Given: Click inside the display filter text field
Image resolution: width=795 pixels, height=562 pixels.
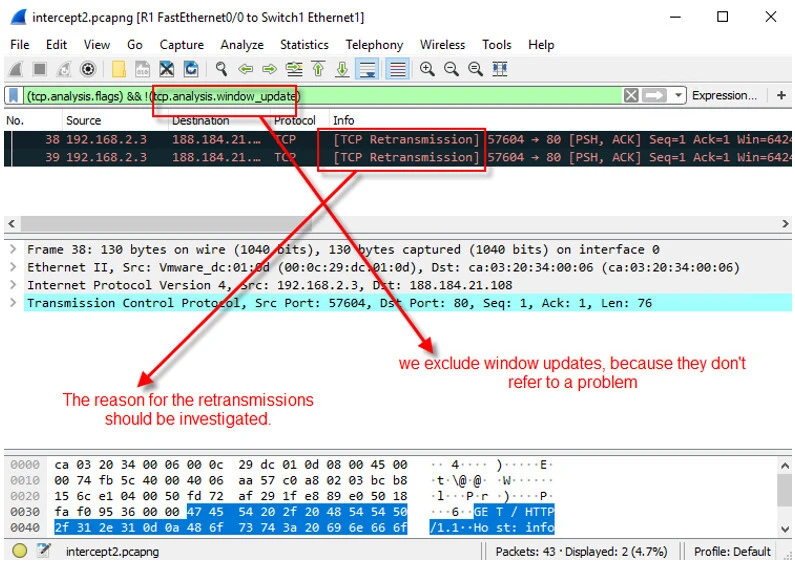Looking at the screenshot, I should click(x=450, y=96).
